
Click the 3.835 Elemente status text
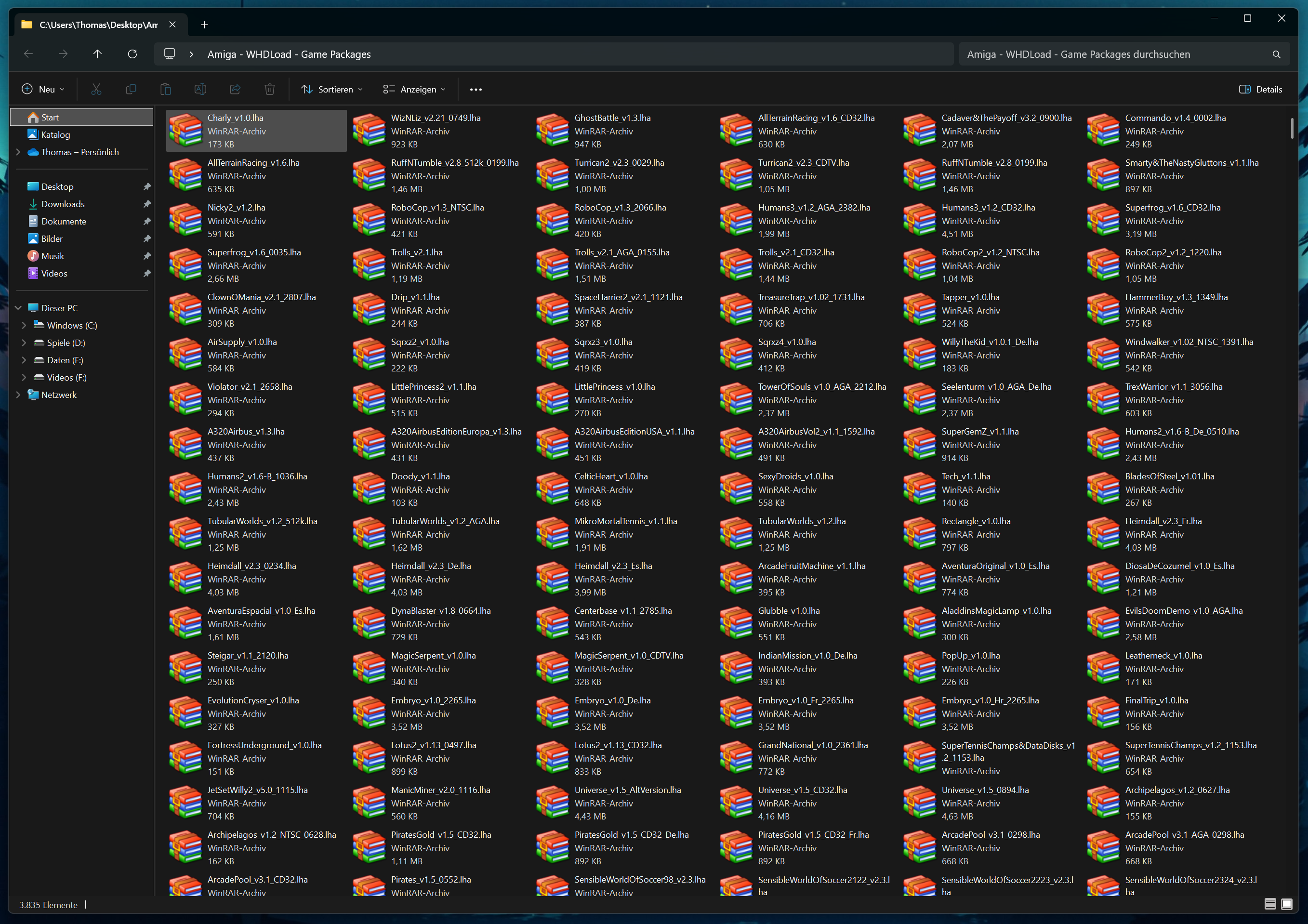coord(49,905)
